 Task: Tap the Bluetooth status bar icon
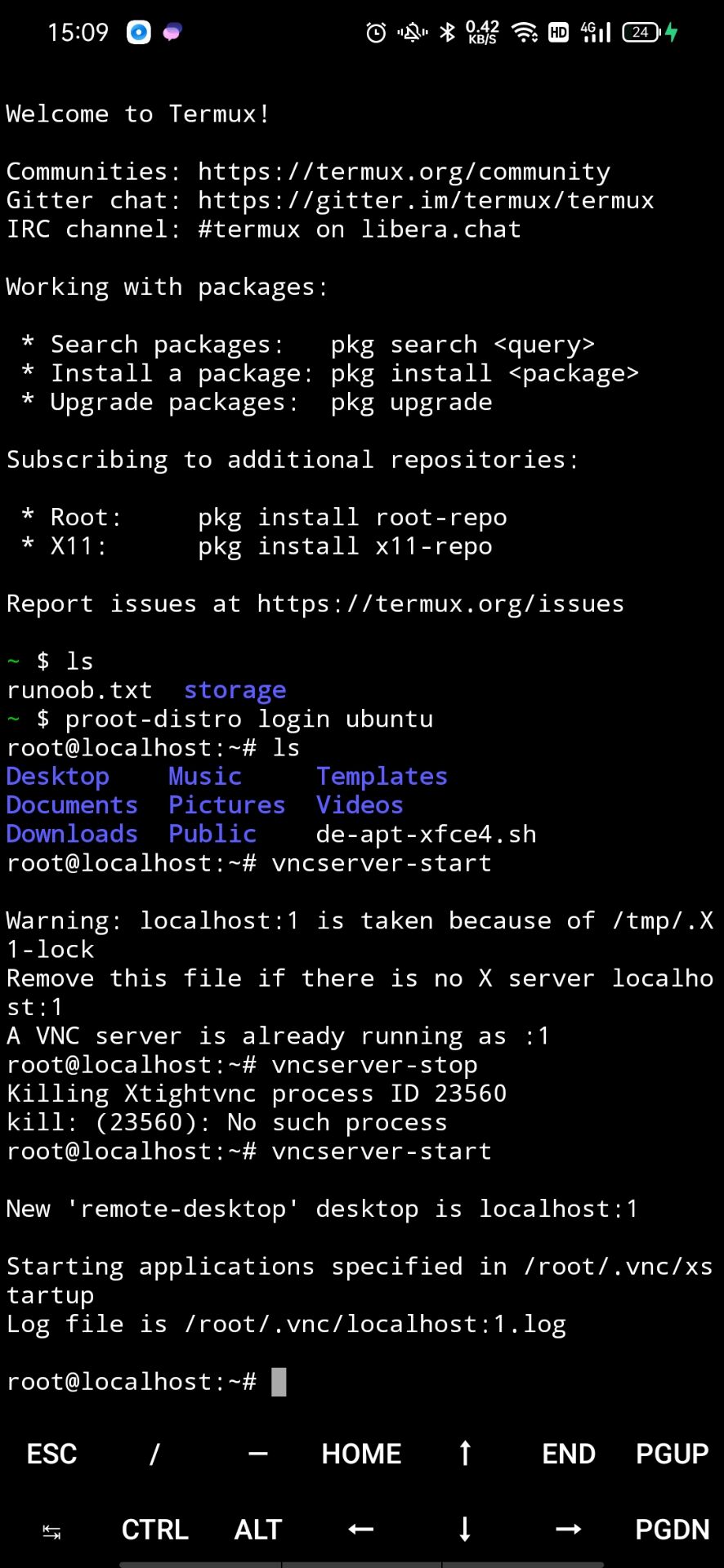click(447, 33)
